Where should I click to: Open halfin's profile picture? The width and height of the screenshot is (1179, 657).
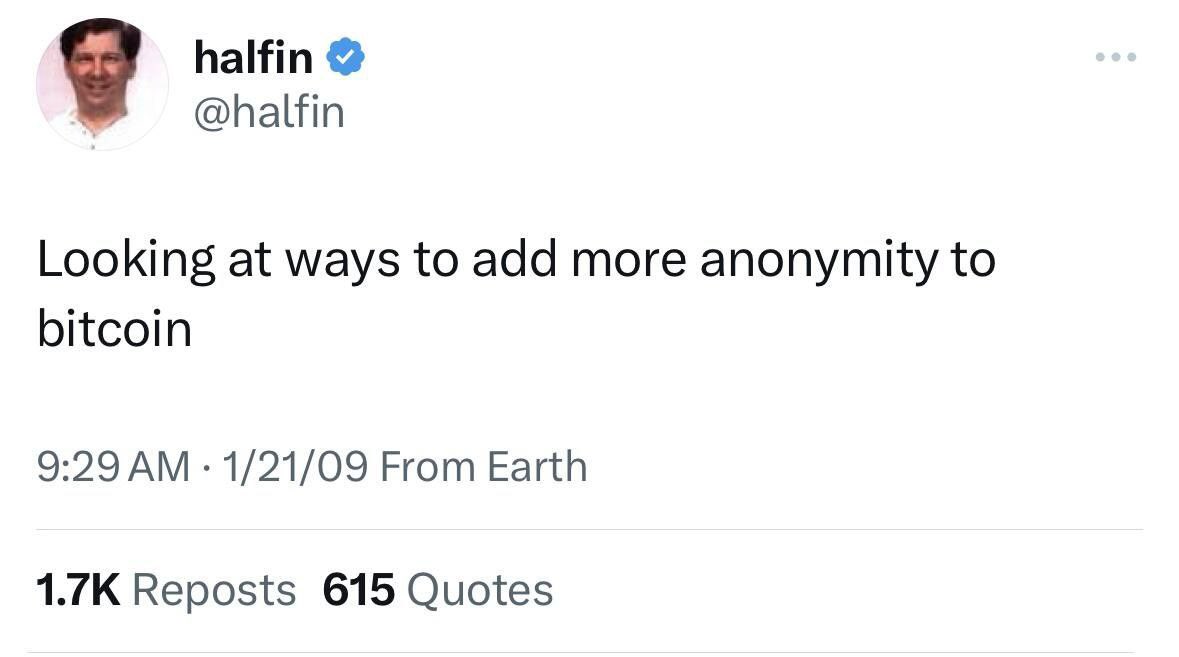102,84
